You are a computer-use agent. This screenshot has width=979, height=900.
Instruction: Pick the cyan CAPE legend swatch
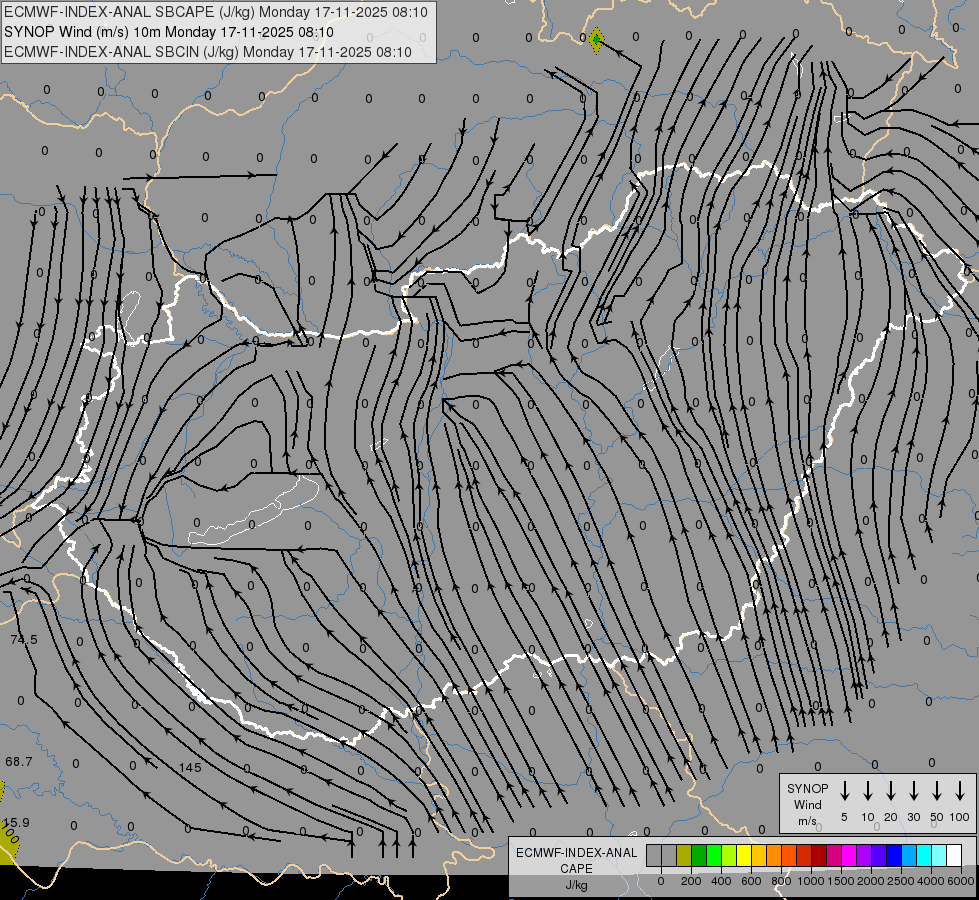tap(923, 855)
